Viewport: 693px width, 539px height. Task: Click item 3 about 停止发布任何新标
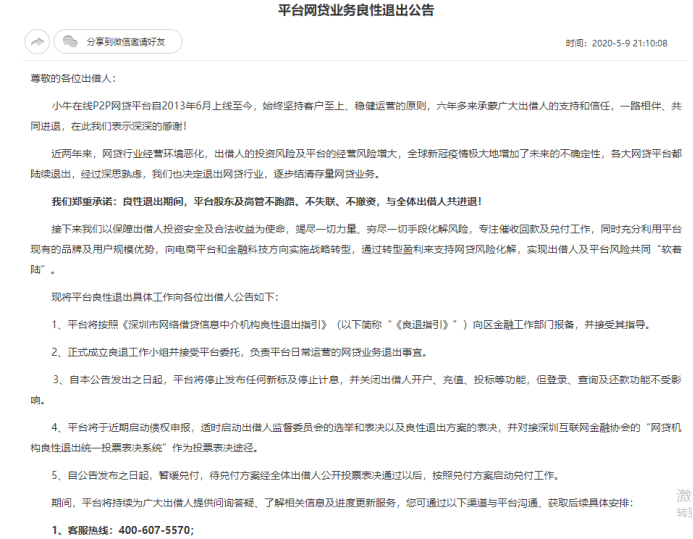(356, 390)
